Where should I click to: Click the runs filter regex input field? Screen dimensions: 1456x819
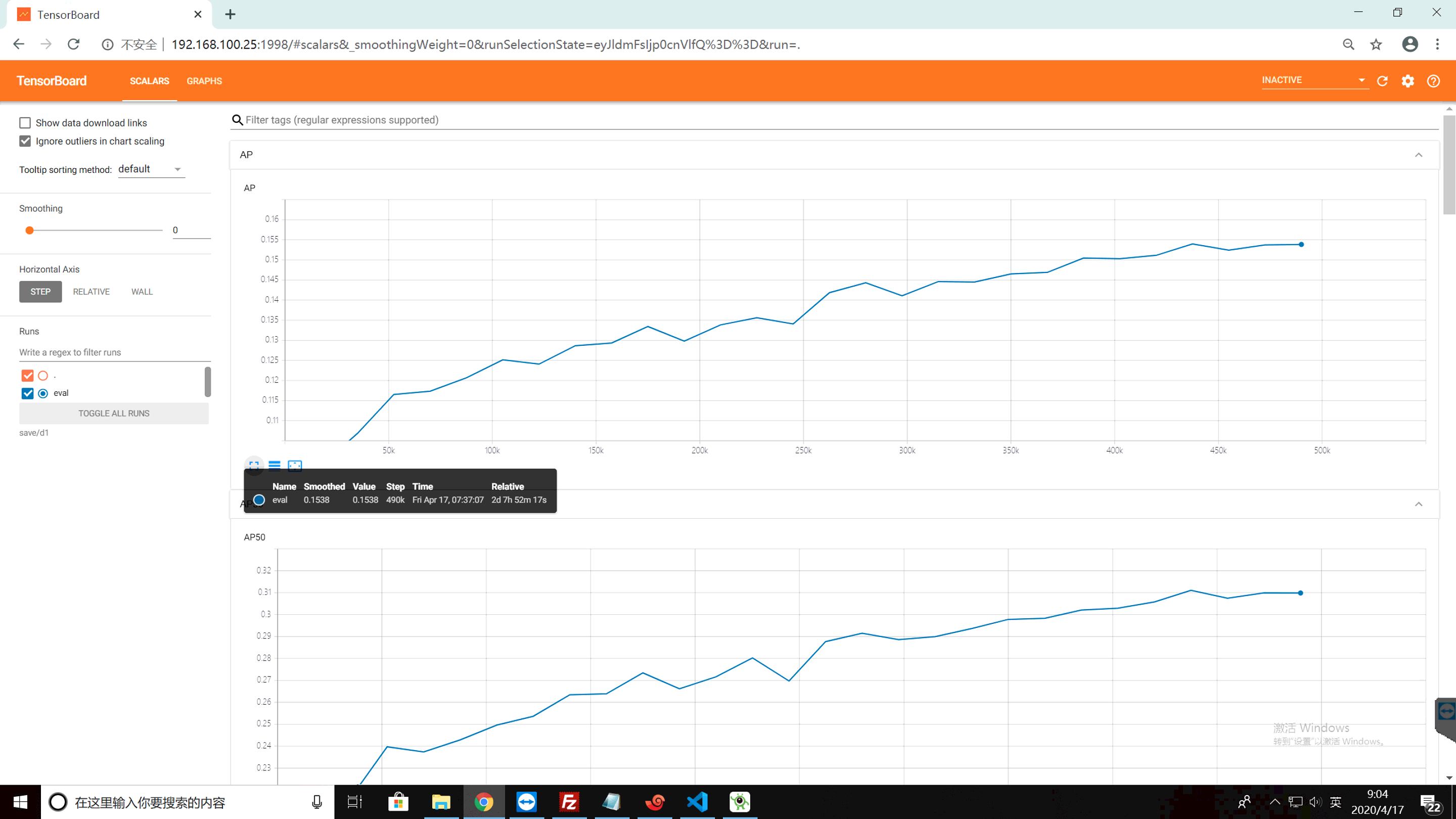pyautogui.click(x=114, y=351)
